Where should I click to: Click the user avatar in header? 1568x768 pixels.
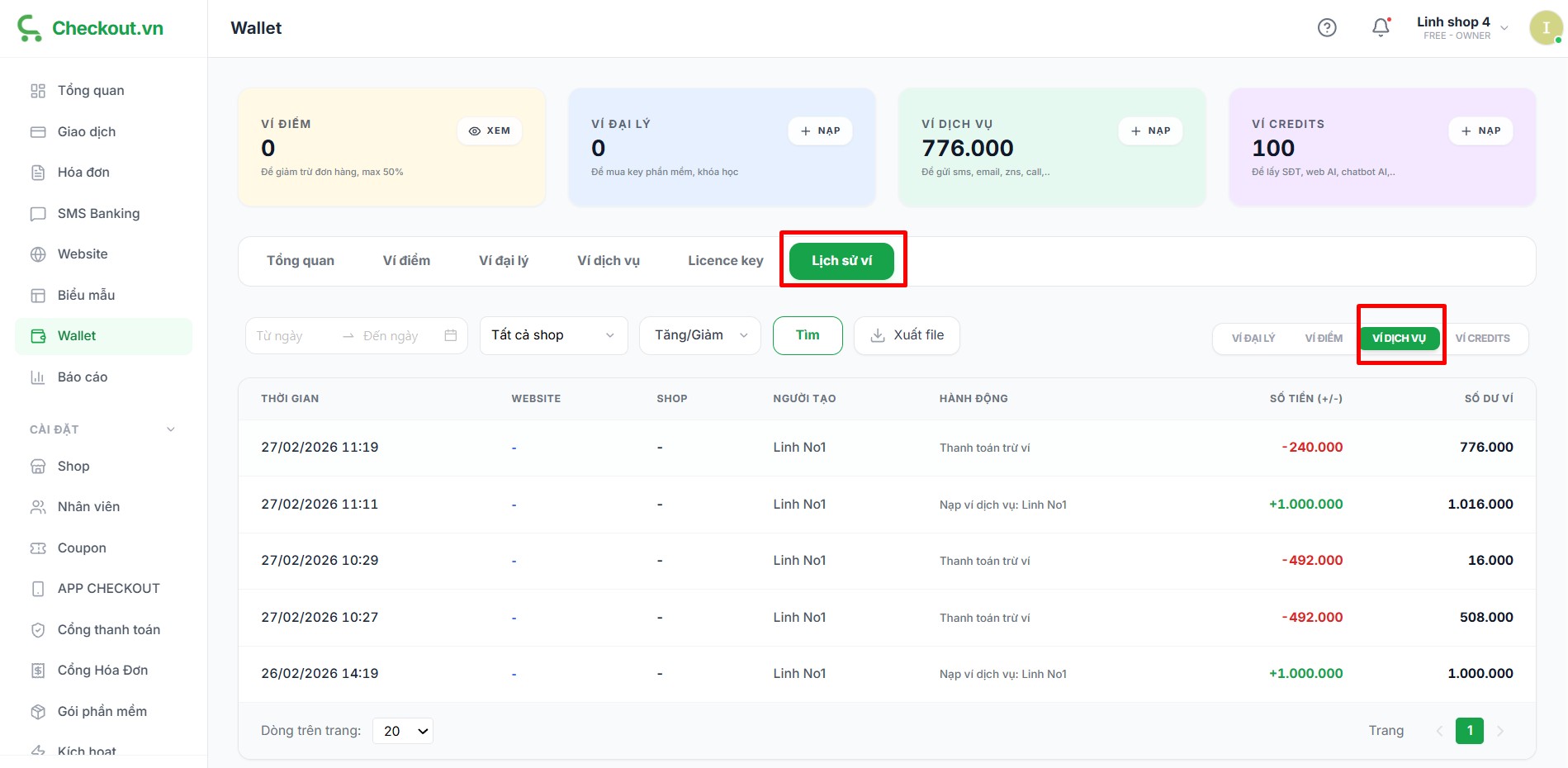click(1545, 28)
